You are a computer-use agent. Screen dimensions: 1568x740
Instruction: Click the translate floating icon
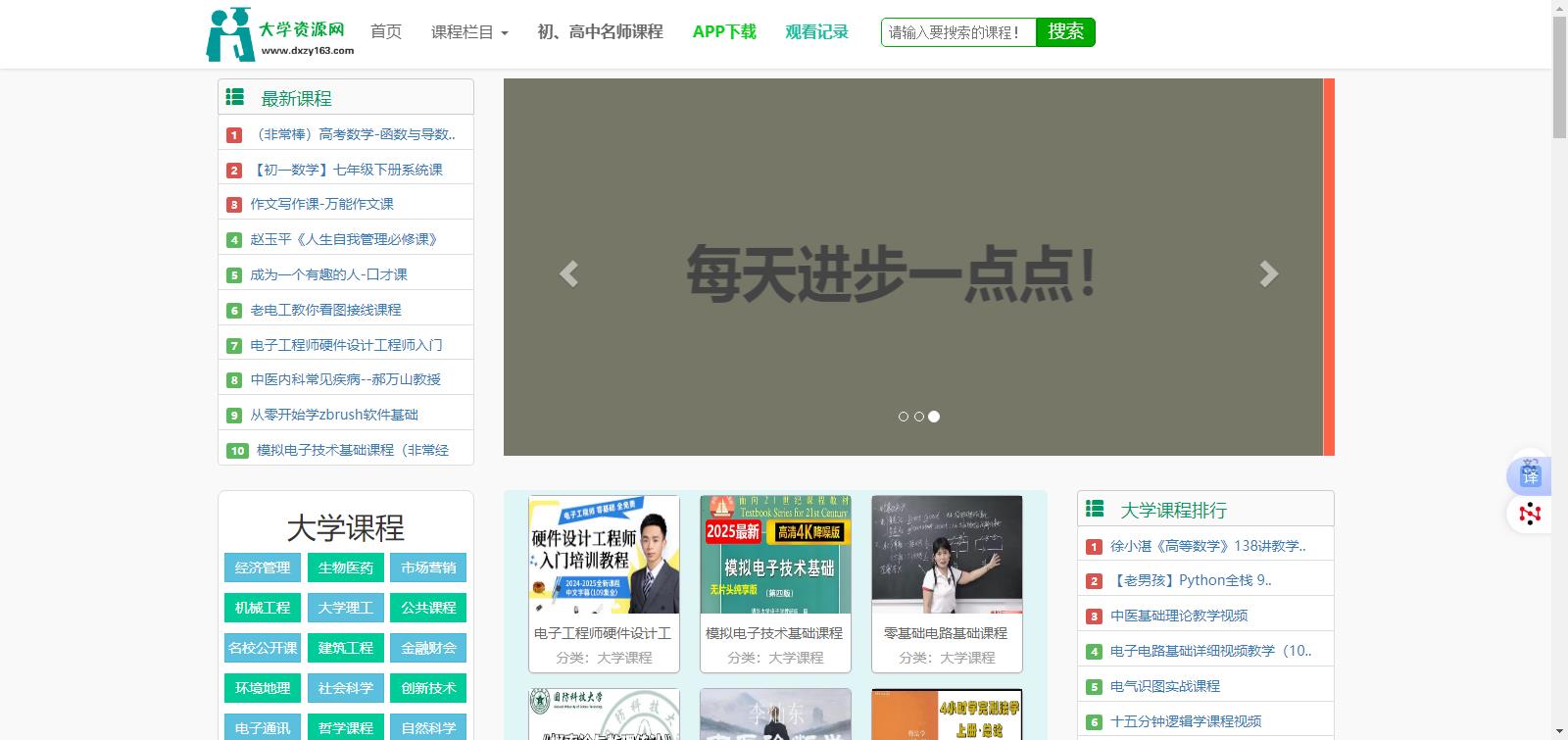[1530, 475]
